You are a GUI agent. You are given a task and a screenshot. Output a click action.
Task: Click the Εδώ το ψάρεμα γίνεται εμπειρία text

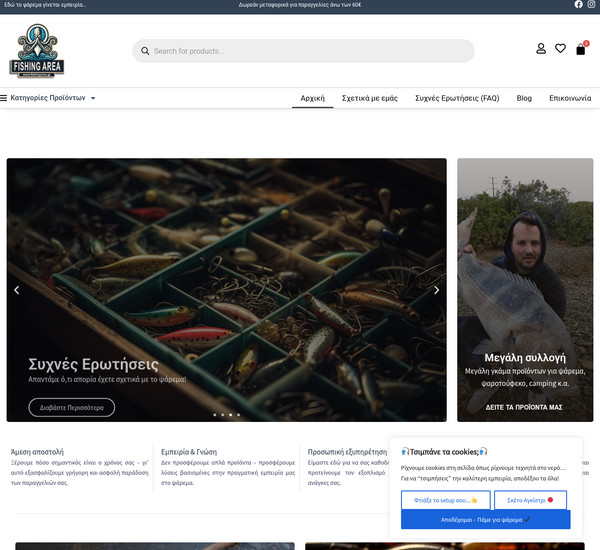pos(45,5)
